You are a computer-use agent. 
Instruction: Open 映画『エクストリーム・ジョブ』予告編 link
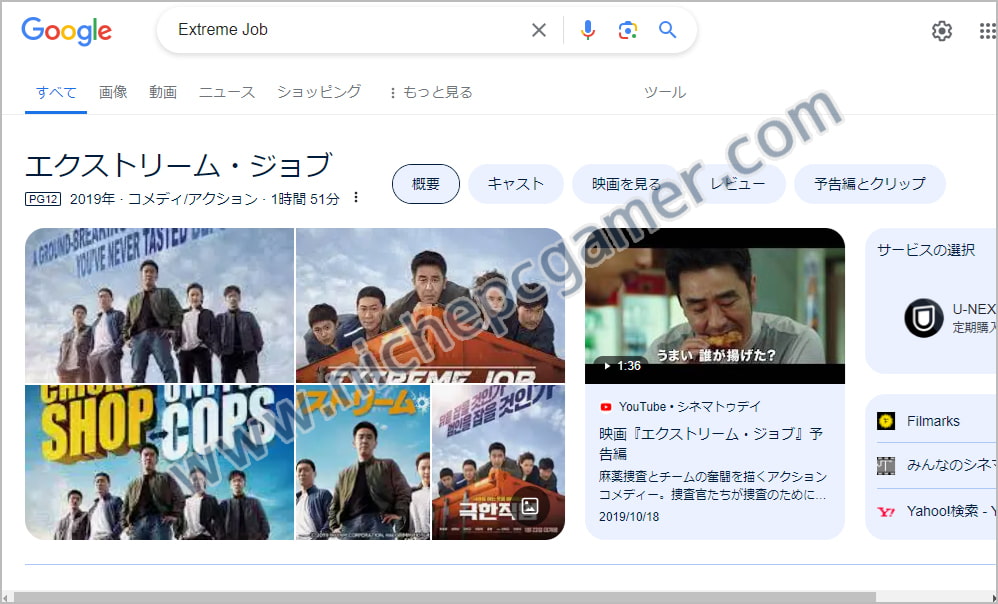coord(711,444)
